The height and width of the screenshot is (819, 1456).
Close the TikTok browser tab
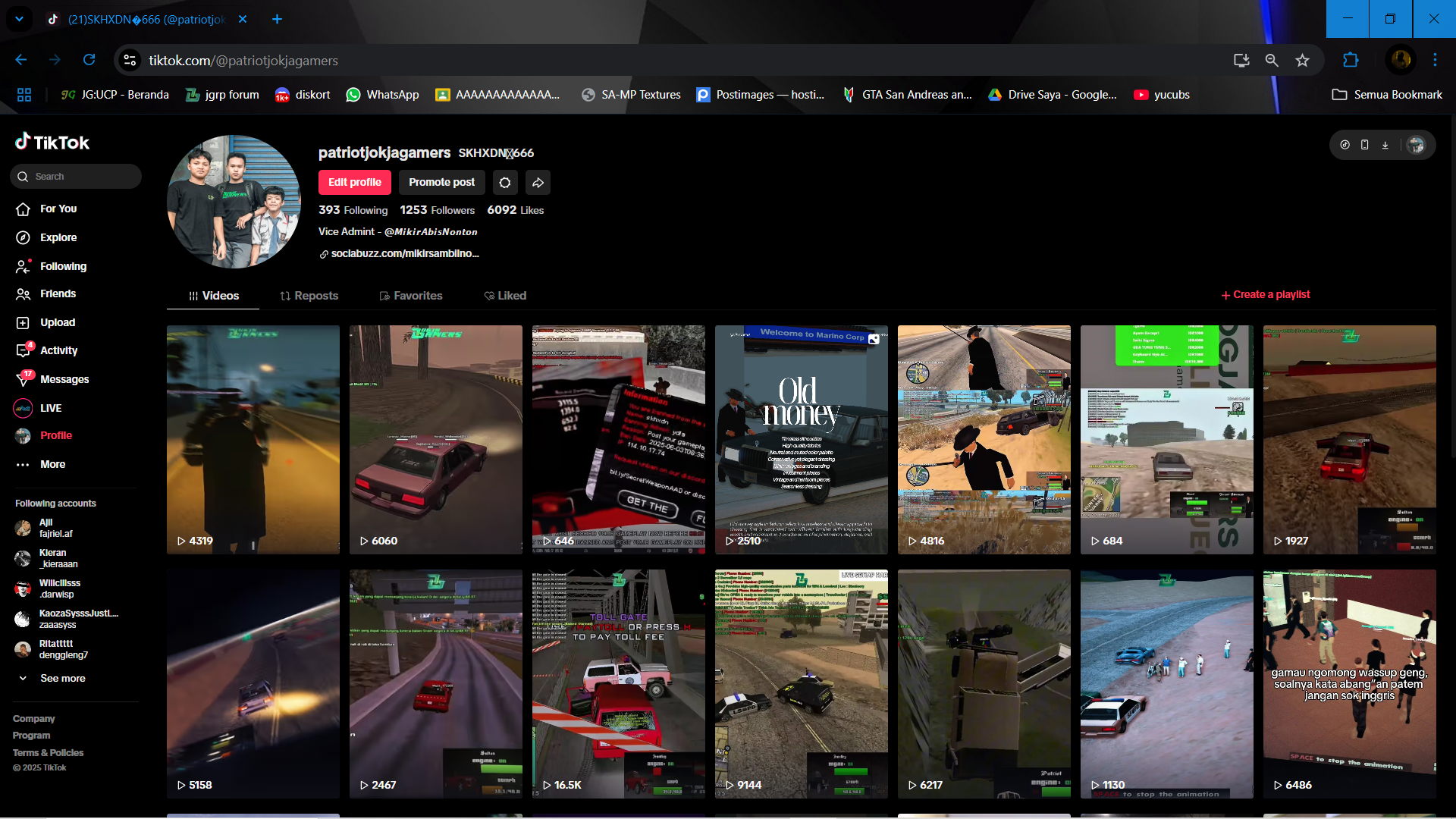tap(243, 19)
